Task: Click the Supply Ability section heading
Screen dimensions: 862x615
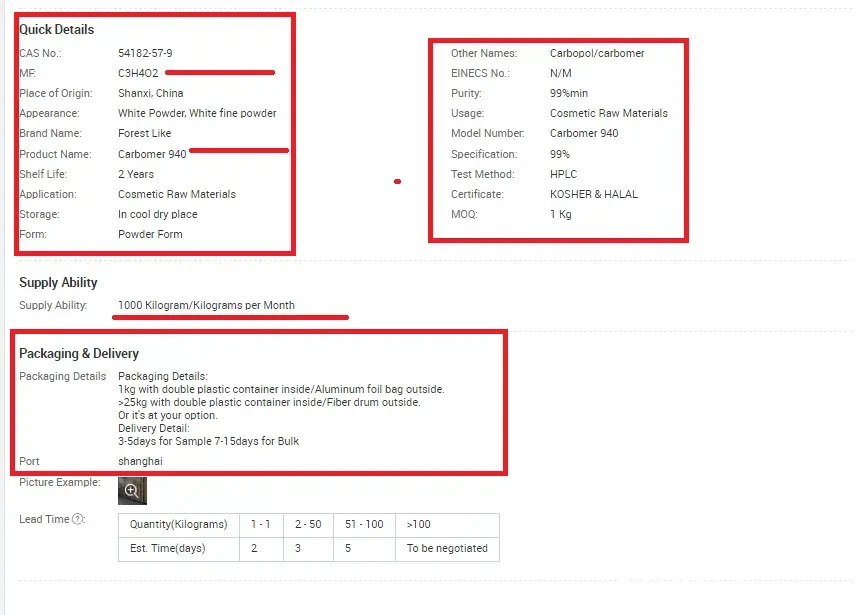Action: (x=58, y=283)
